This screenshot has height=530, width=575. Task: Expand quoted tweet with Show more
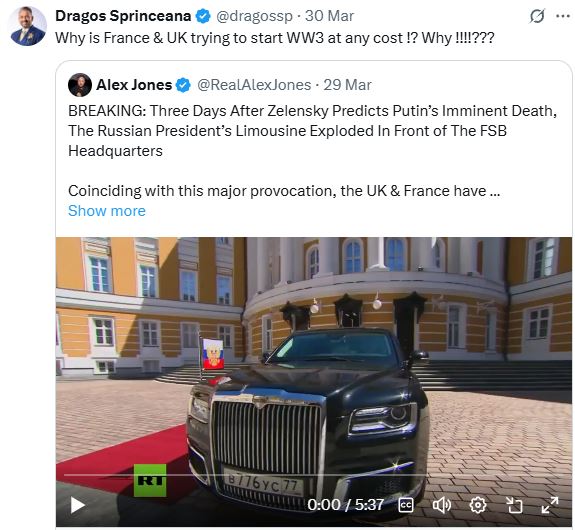click(107, 211)
